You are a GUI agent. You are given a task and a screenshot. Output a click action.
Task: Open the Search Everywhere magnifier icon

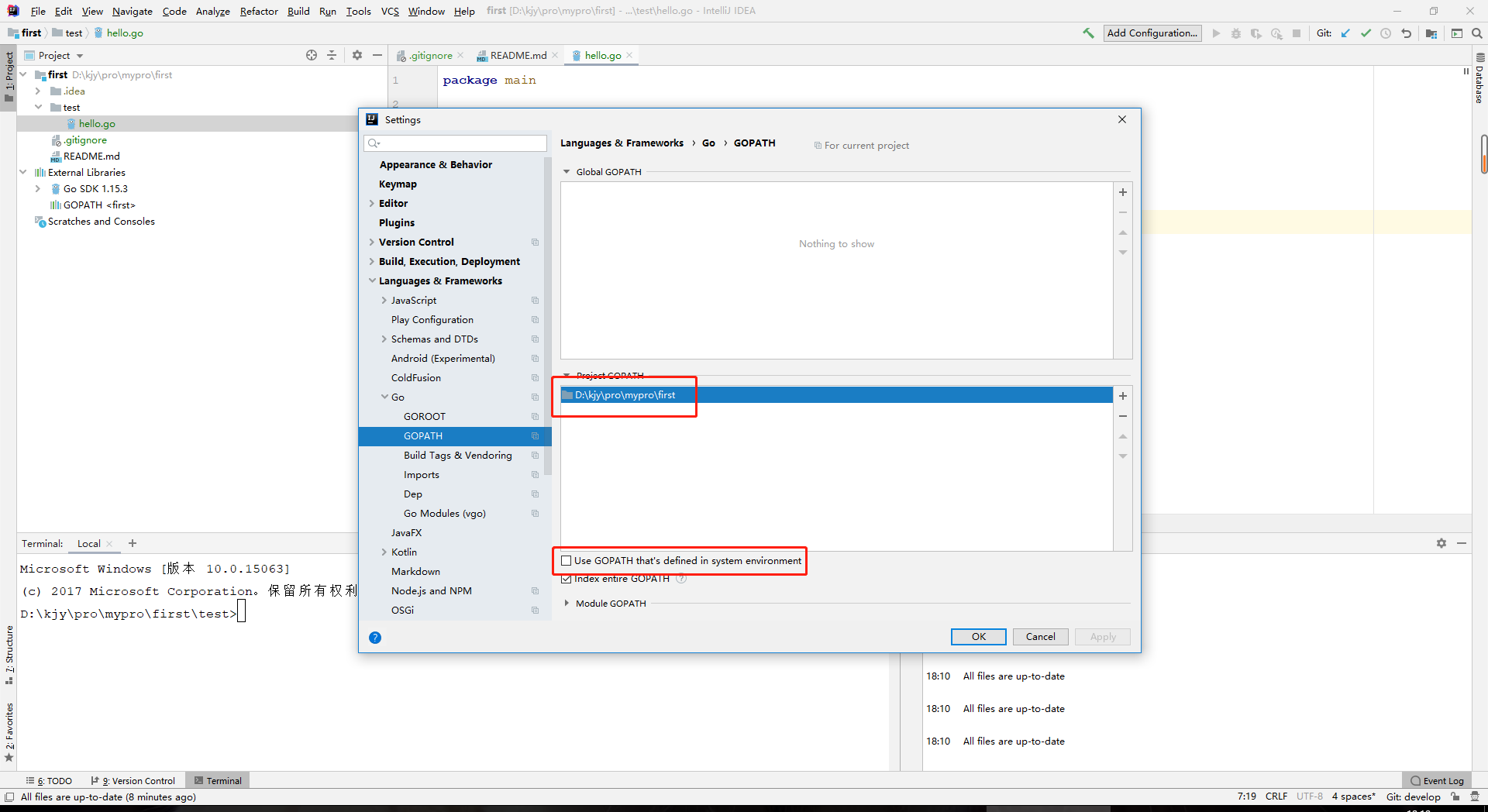click(1477, 33)
